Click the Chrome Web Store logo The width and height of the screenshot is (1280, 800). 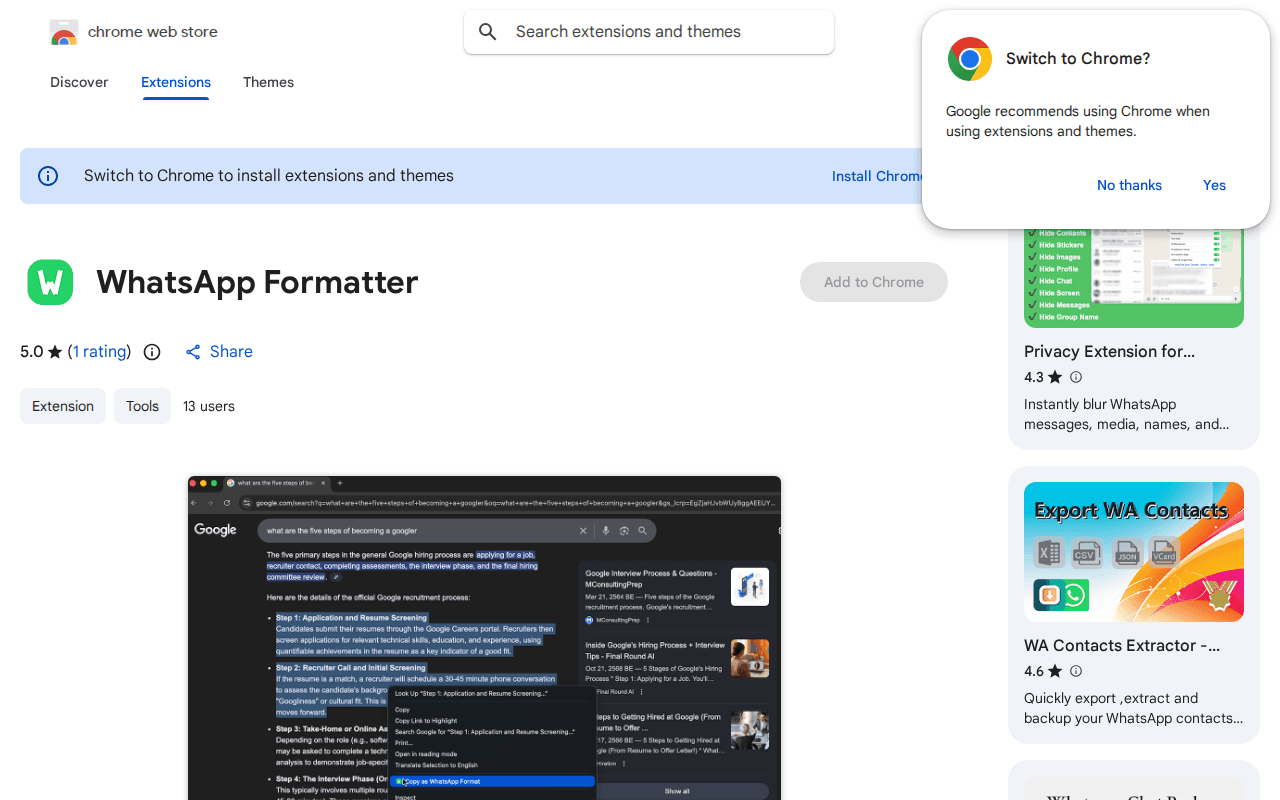64,31
